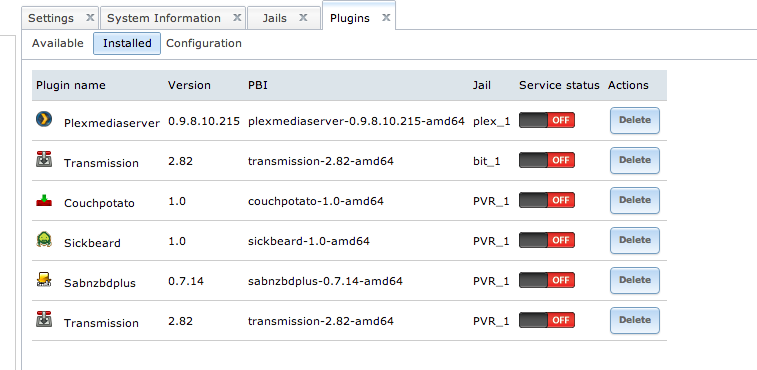The width and height of the screenshot is (757, 370).
Task: Close the Jails tab using its X
Action: (x=303, y=18)
